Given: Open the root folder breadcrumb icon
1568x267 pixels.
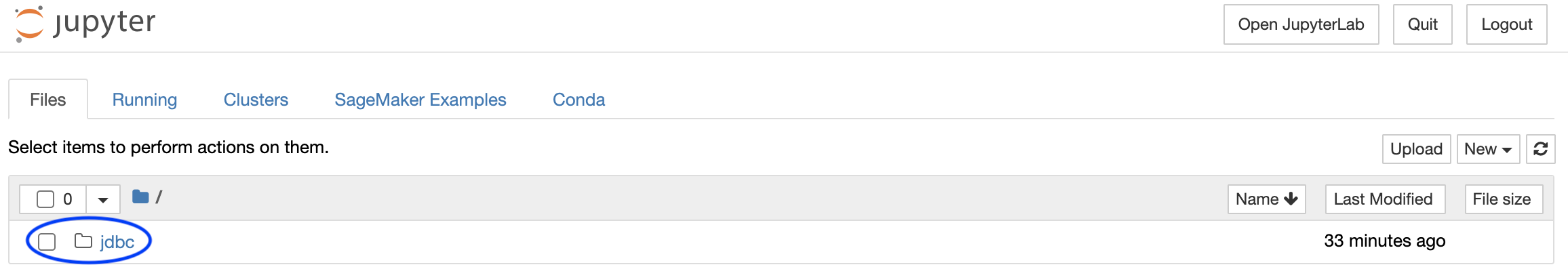Looking at the screenshot, I should tap(140, 197).
